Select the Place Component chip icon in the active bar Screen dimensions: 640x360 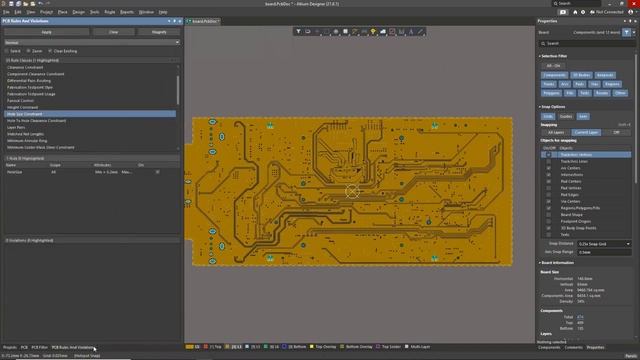tap(345, 31)
